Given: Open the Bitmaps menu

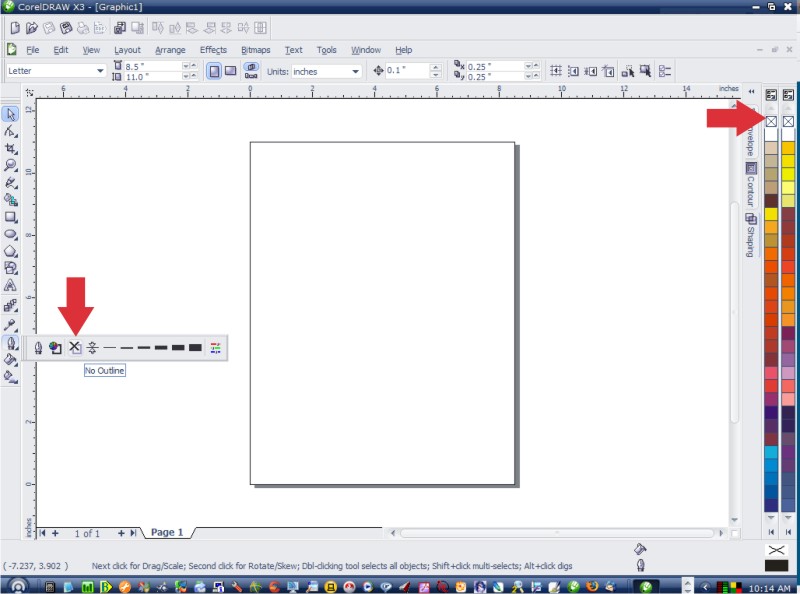Looking at the screenshot, I should tap(256, 50).
